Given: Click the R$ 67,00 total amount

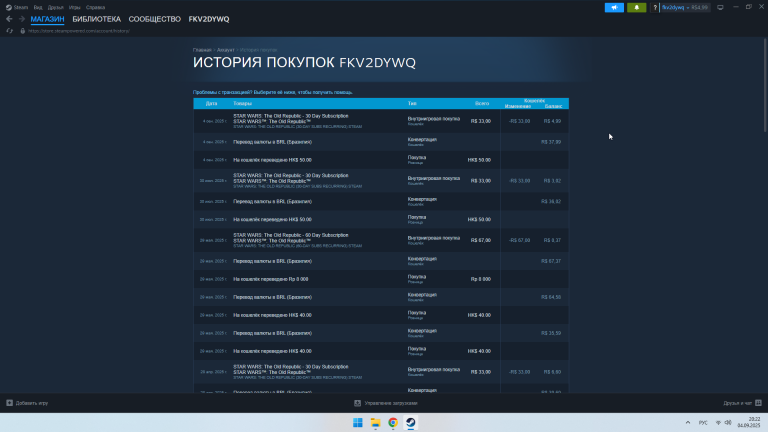Looking at the screenshot, I should 481,240.
